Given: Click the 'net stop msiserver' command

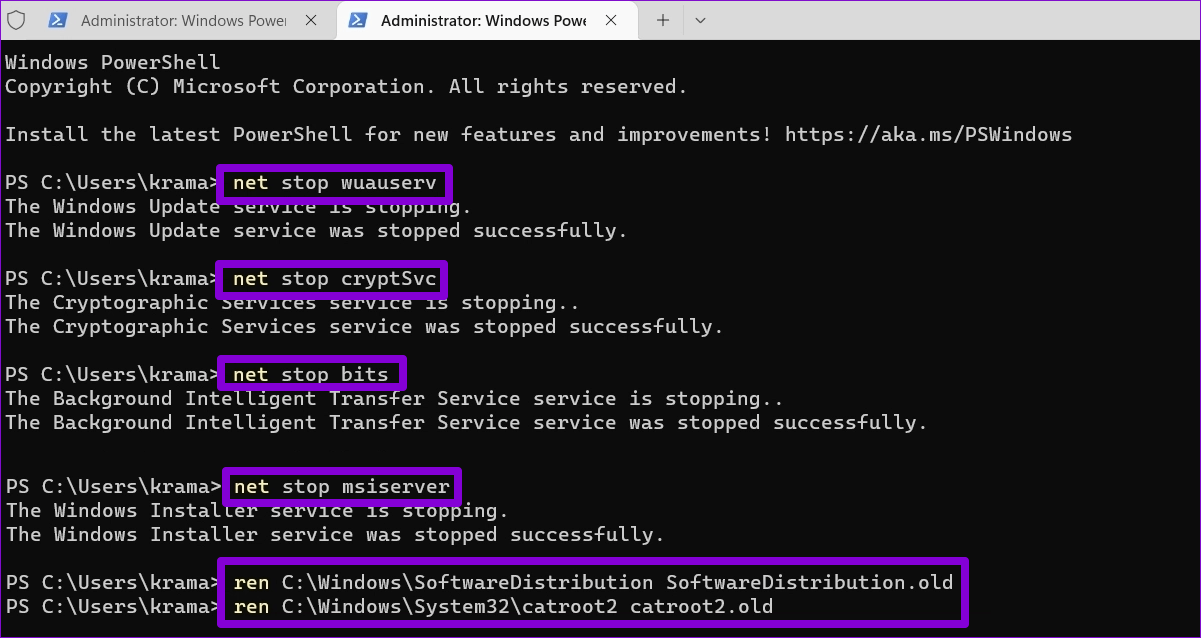Looking at the screenshot, I should point(341,487).
